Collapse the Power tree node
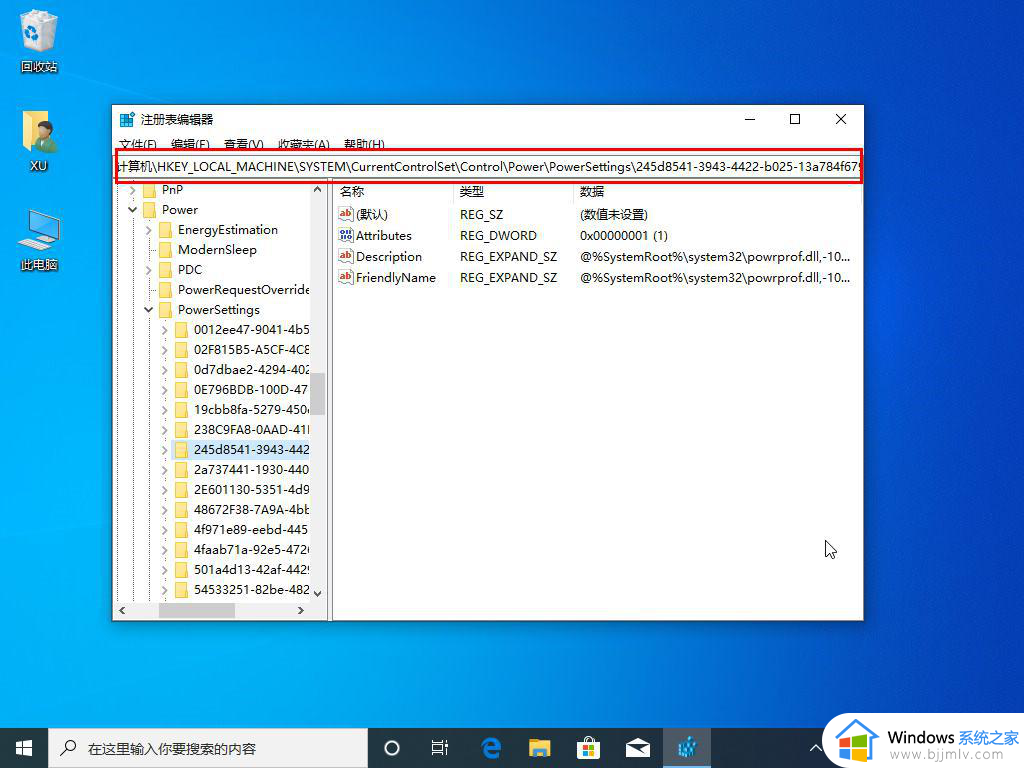The image size is (1024, 768). tap(133, 210)
